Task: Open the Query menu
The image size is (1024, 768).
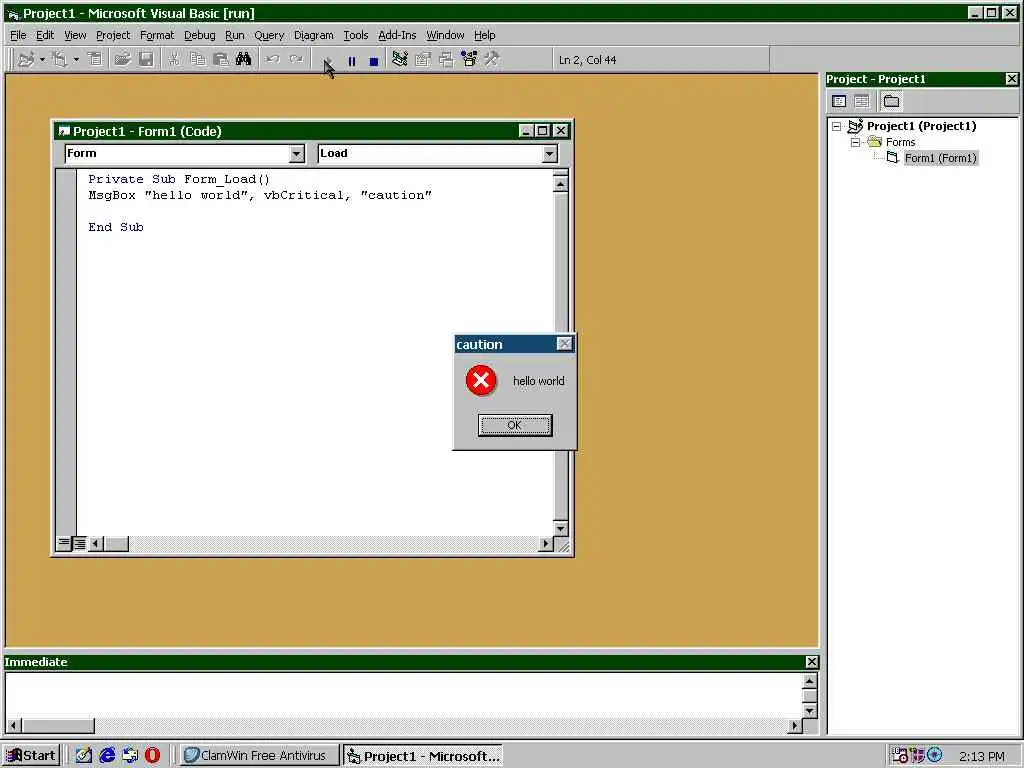Action: point(269,35)
